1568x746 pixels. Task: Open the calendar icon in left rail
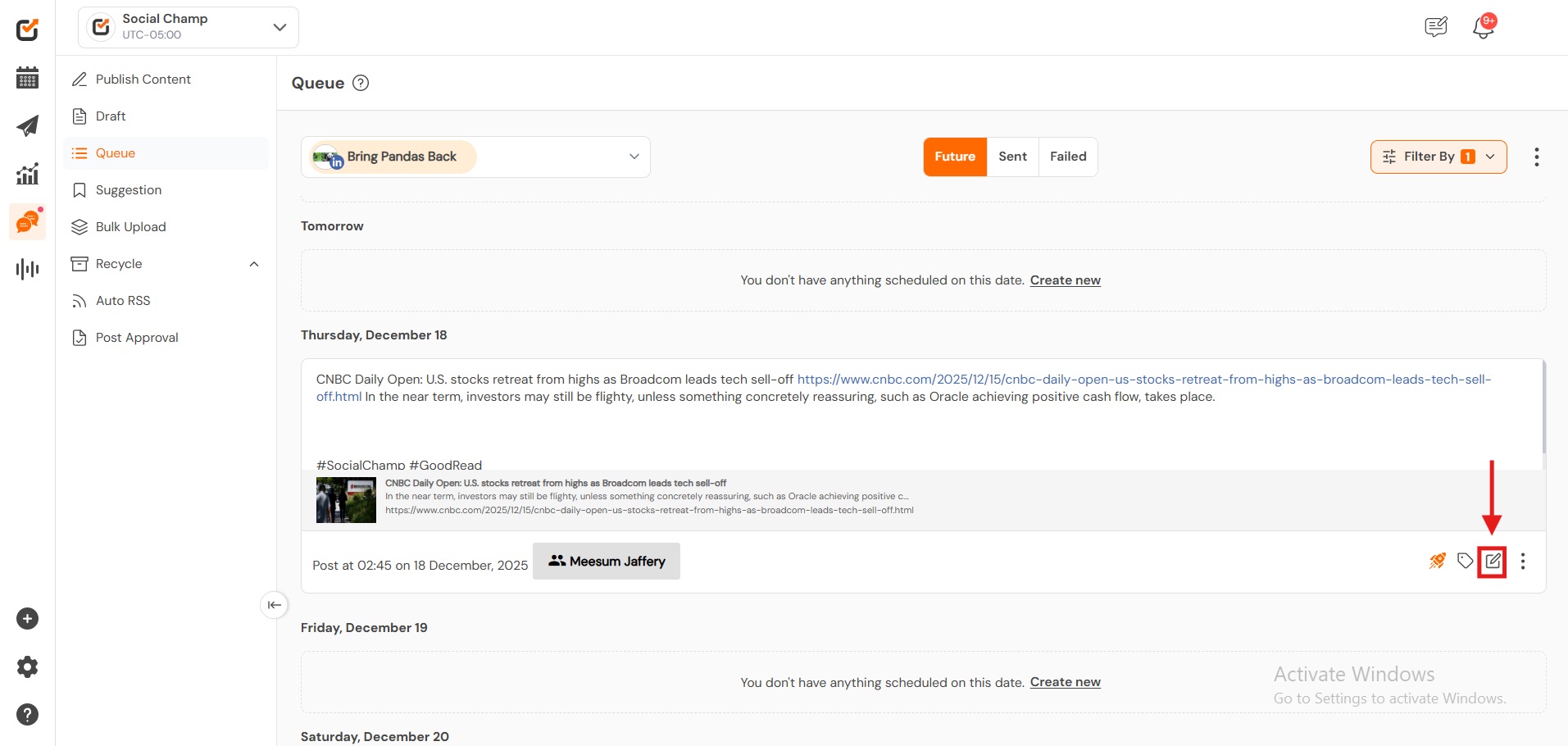pyautogui.click(x=27, y=79)
